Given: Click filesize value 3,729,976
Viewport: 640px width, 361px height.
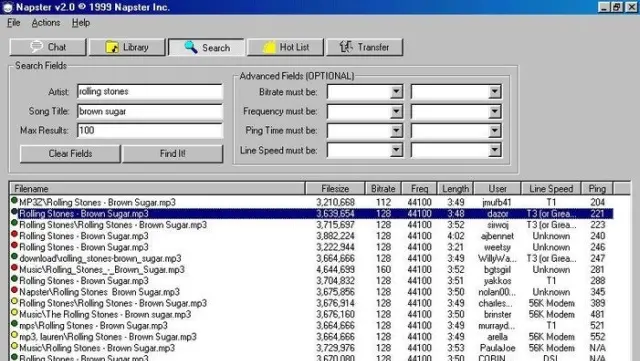Looking at the screenshot, I should pos(335,348).
